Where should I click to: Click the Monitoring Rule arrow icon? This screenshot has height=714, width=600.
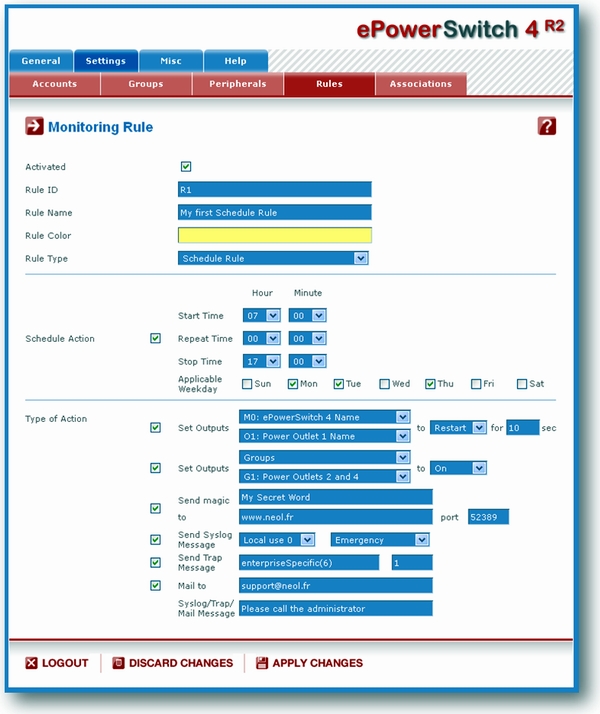click(x=34, y=126)
